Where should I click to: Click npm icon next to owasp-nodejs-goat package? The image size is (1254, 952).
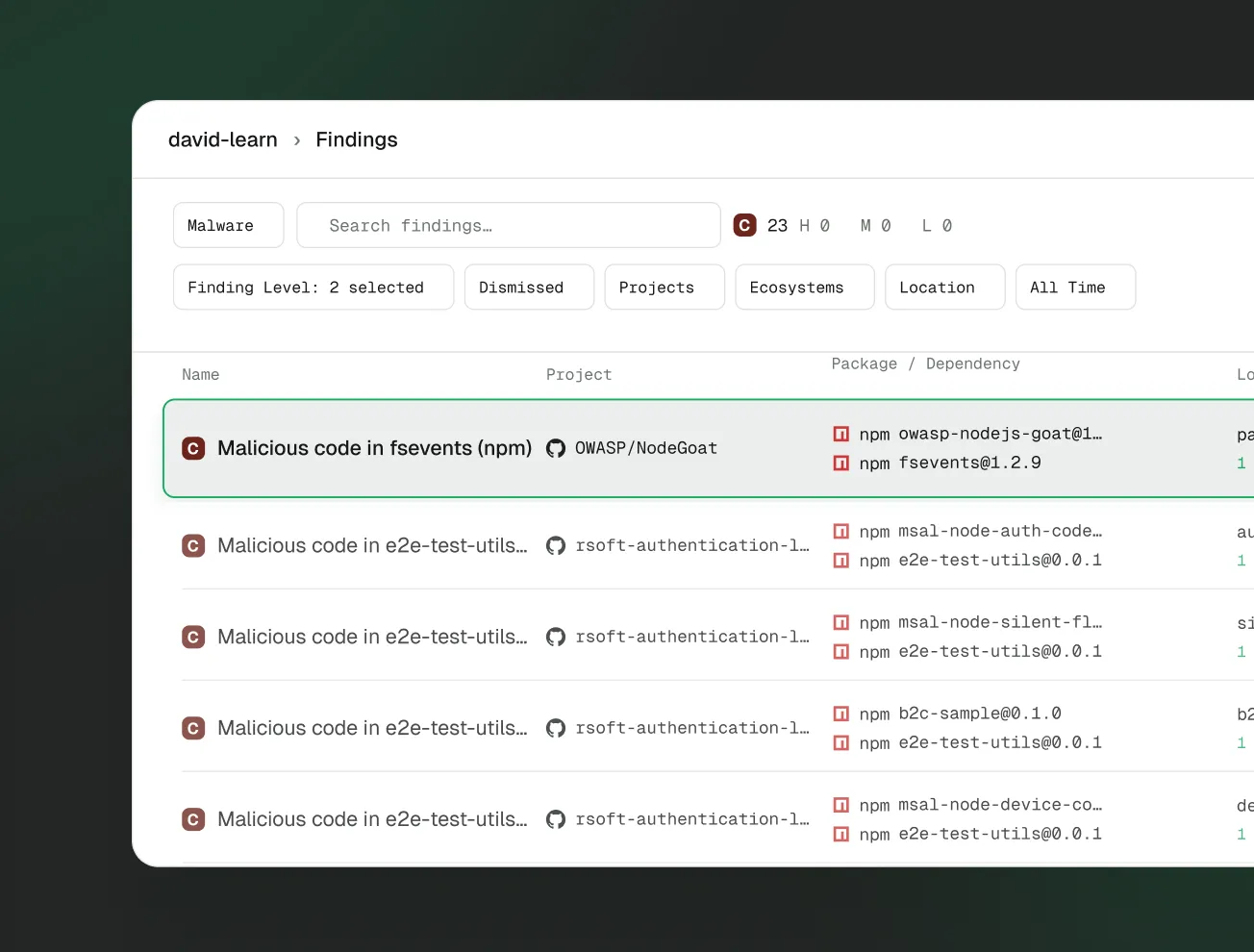tap(840, 434)
